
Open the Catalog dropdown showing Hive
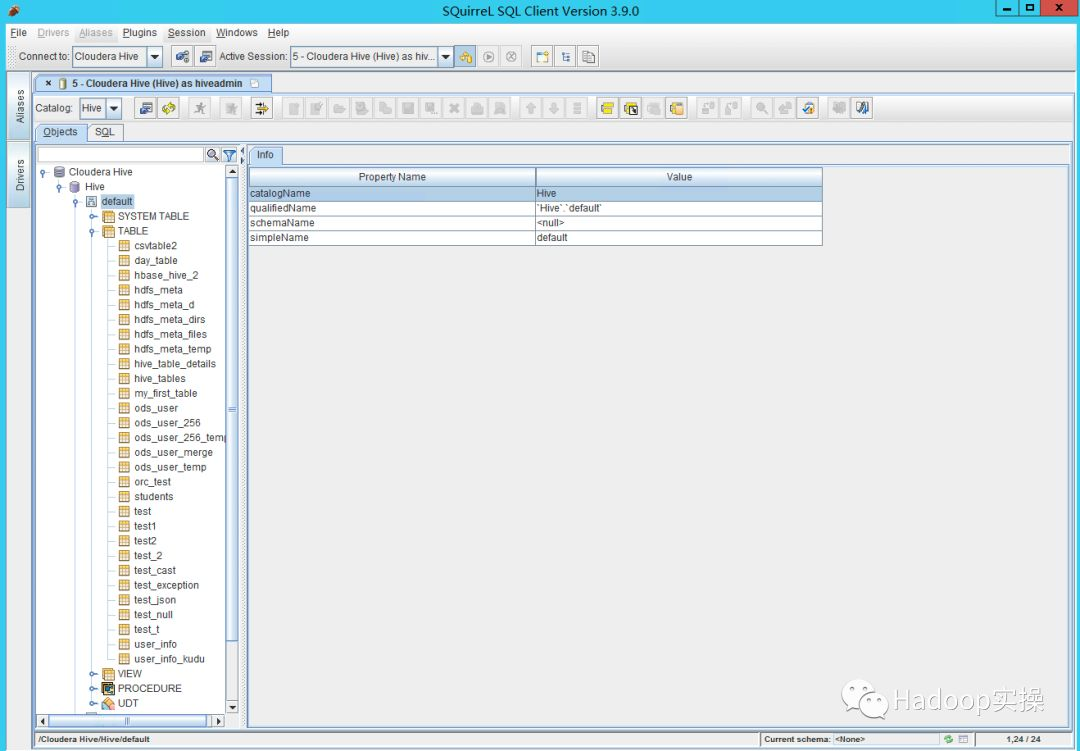[114, 108]
